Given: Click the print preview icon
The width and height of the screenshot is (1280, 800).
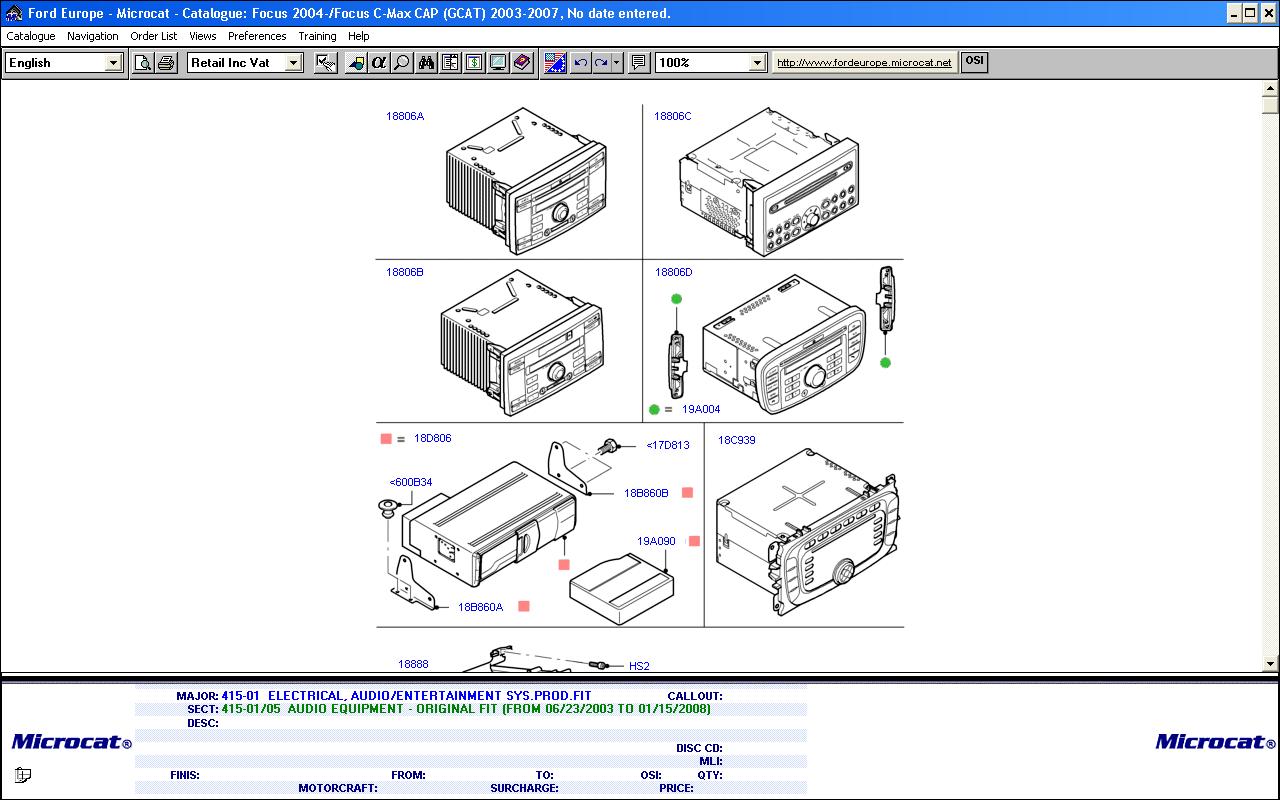Looking at the screenshot, I should click(143, 63).
